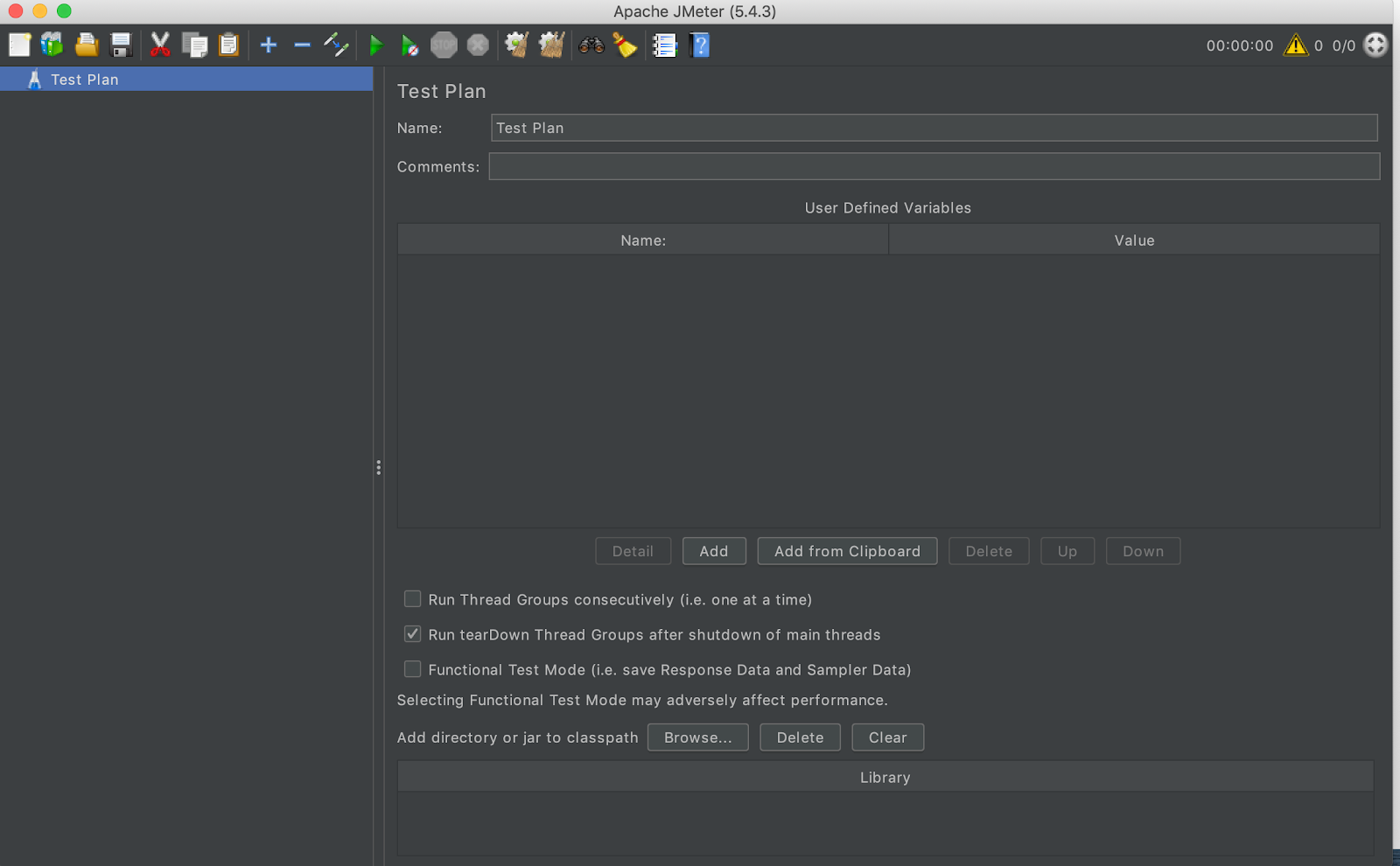Click the 0/0 active threads counter
This screenshot has height=866, width=1400.
(1344, 45)
